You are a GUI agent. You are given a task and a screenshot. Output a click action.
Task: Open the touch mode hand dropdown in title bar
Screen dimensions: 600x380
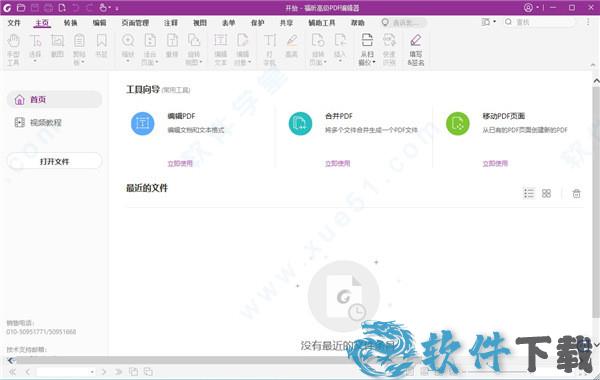(105, 7)
